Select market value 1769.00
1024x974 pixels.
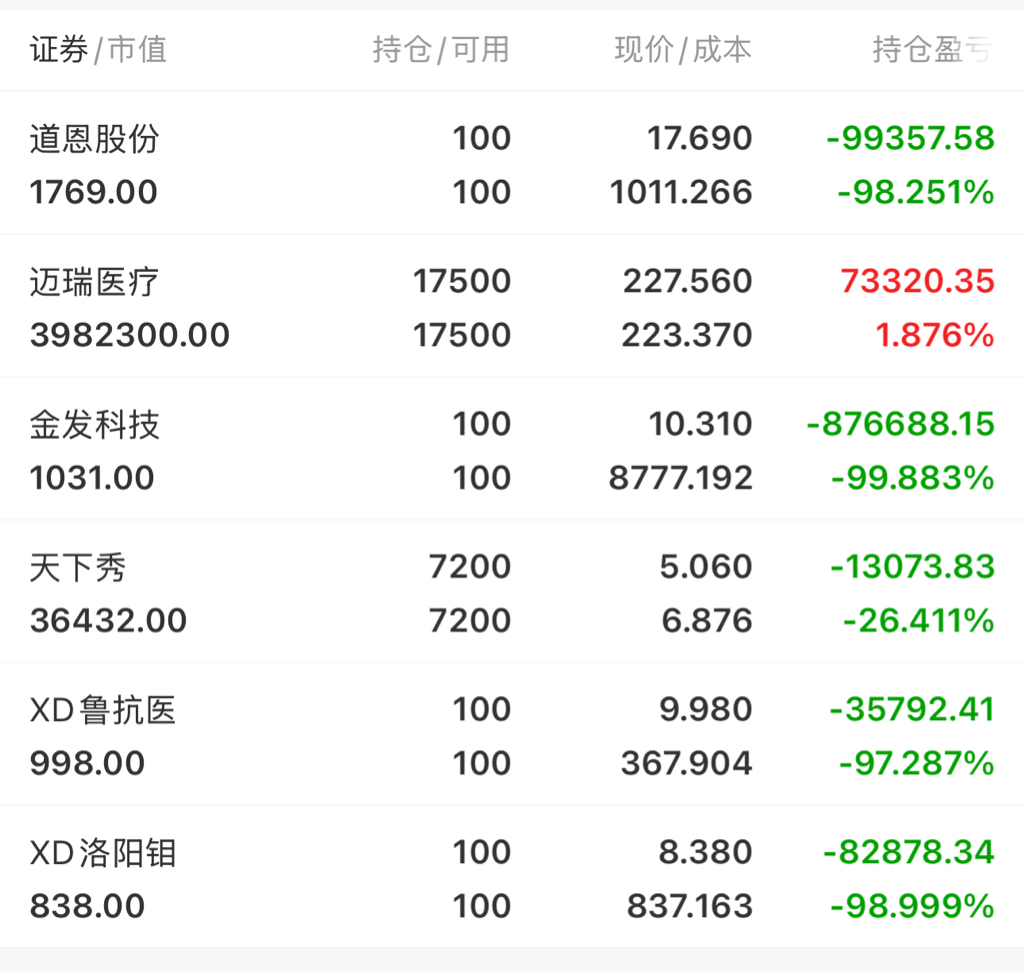93,192
